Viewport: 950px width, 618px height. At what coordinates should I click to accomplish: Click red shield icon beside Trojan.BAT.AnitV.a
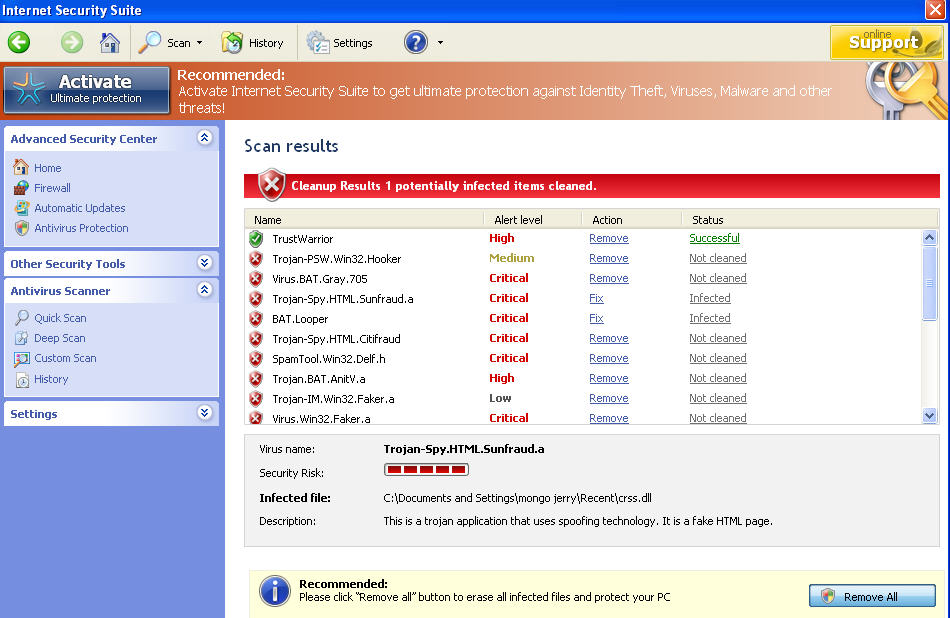256,379
